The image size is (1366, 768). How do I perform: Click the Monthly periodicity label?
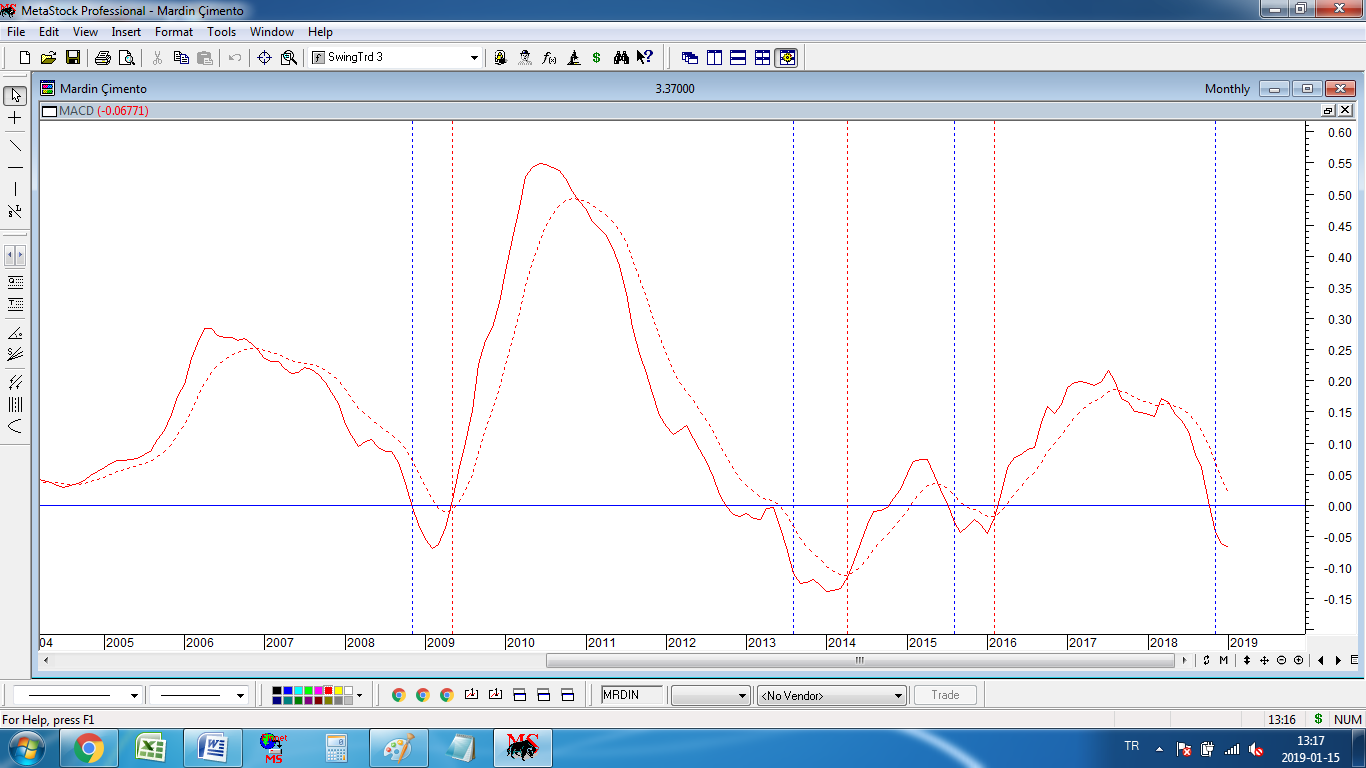(x=1227, y=89)
